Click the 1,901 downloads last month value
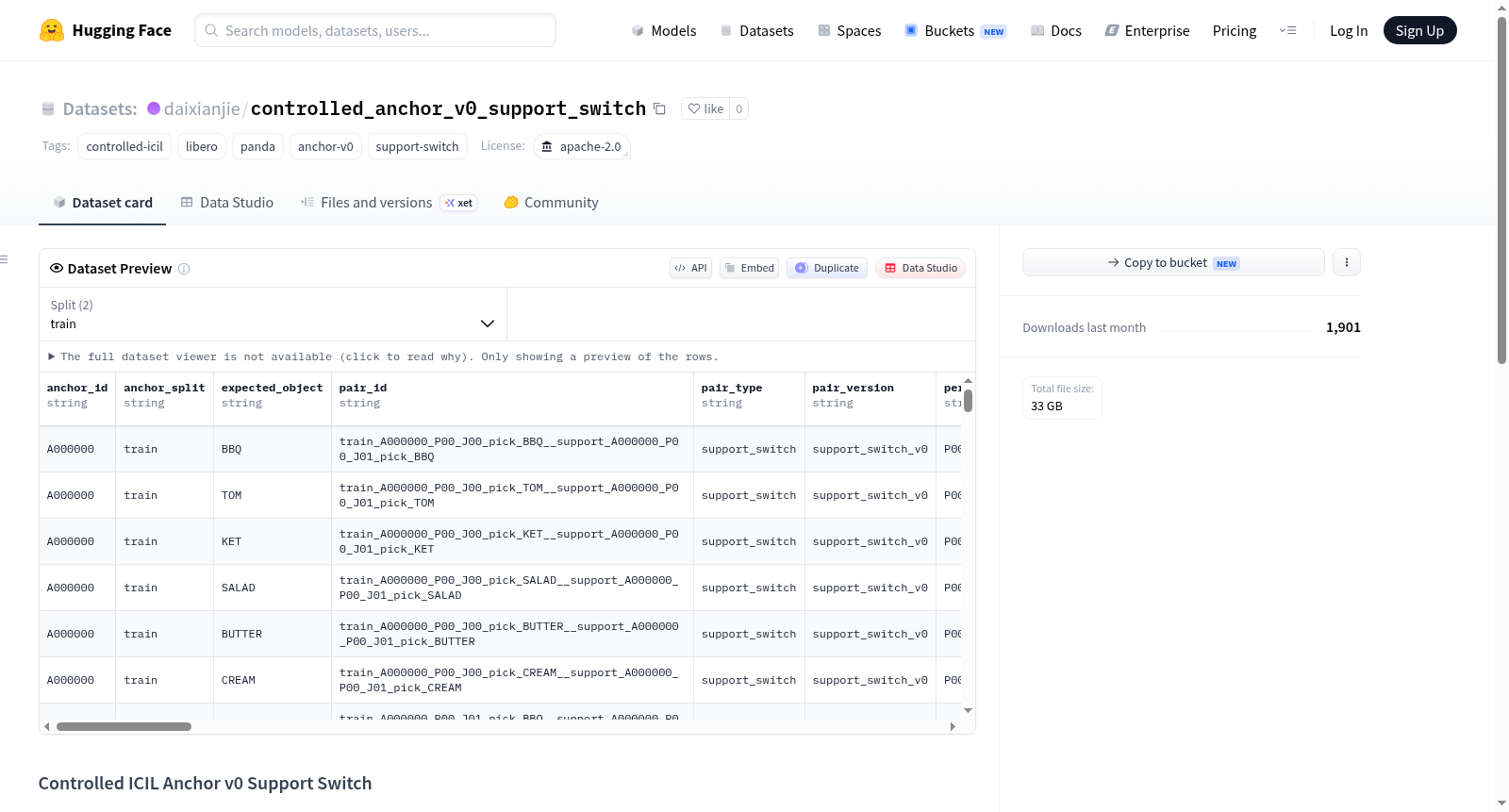The width and height of the screenshot is (1509, 812). [x=1343, y=327]
